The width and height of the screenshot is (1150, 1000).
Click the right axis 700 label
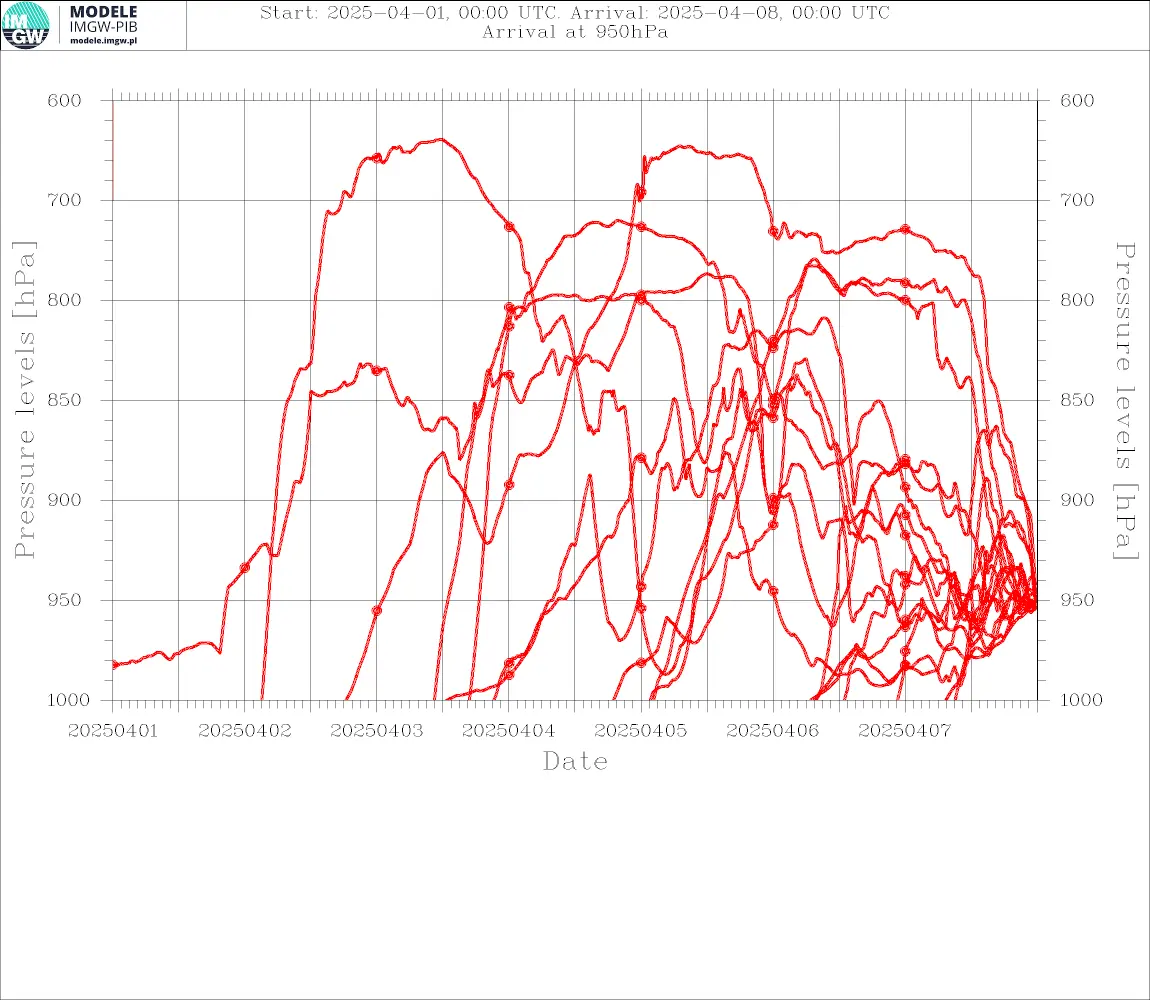coord(1077,200)
